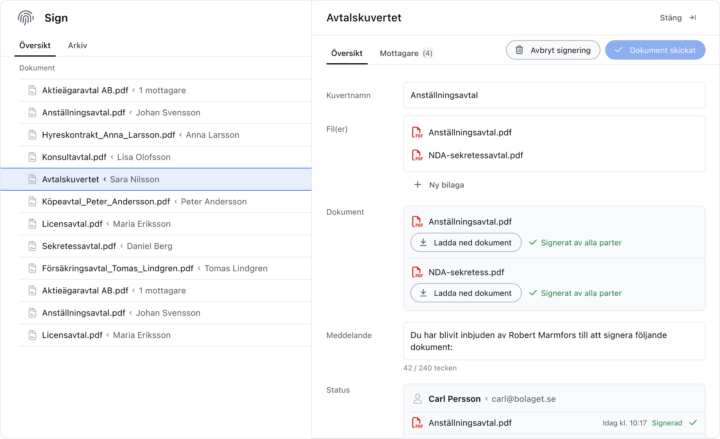Click the Sign fingerprint logo icon
The width and height of the screenshot is (720, 439).
point(26,18)
